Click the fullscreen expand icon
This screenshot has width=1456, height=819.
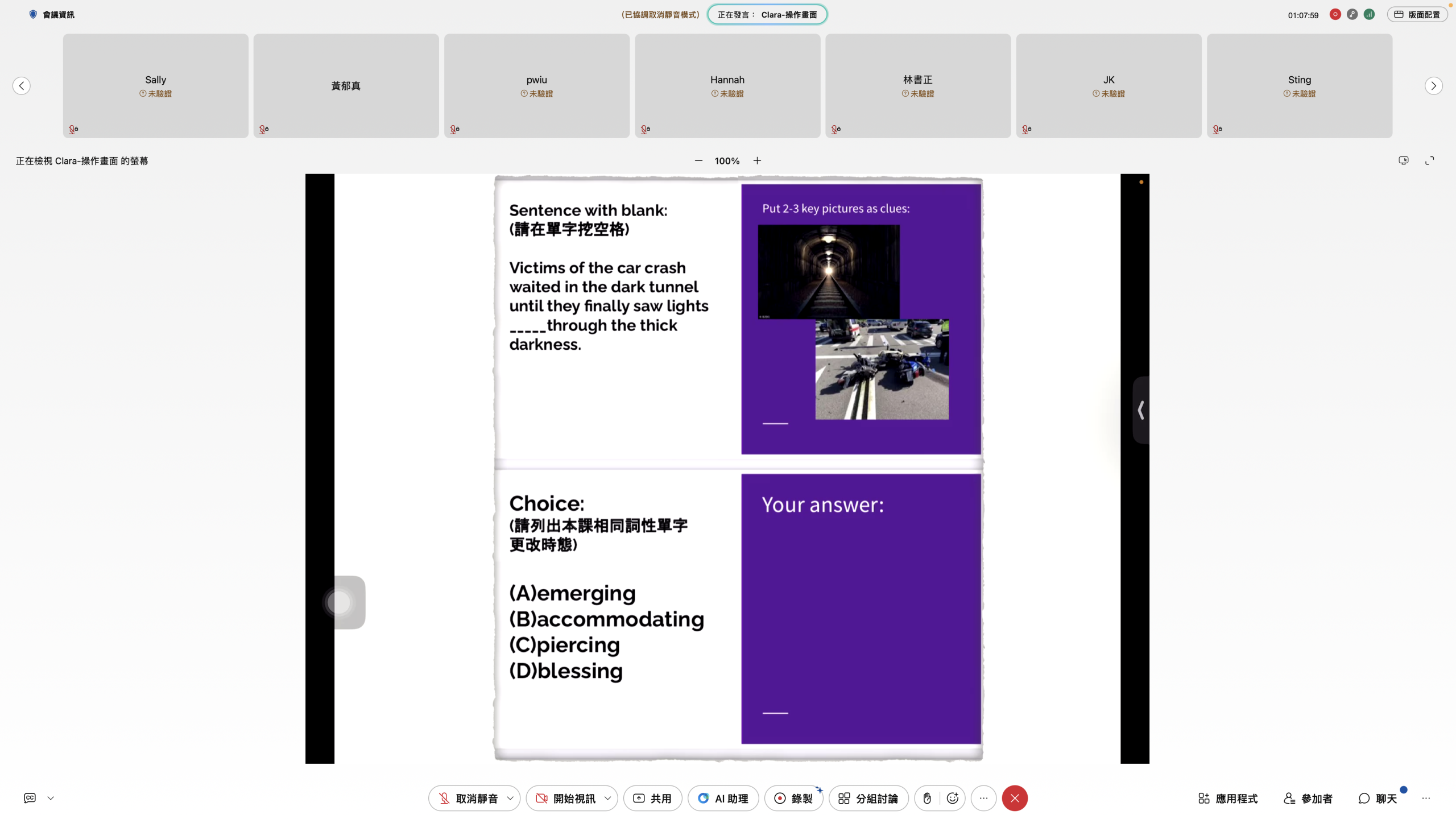point(1429,161)
